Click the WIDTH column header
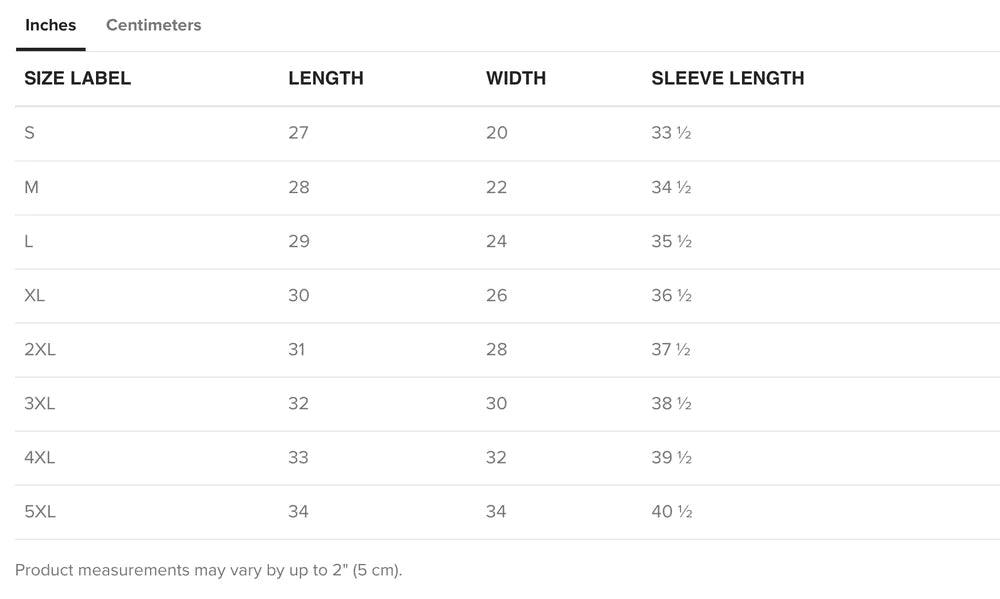Screen dimensions: 1000x599 (516, 78)
